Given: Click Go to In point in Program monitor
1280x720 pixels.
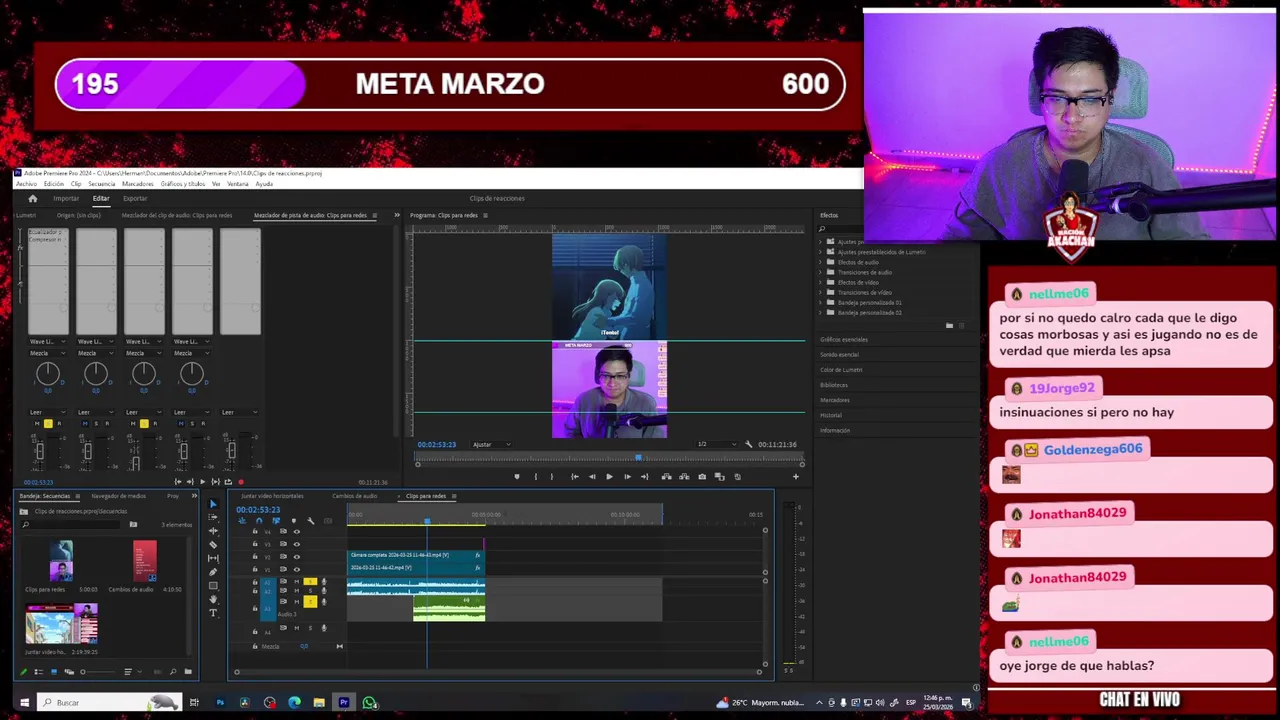Looking at the screenshot, I should coord(574,476).
